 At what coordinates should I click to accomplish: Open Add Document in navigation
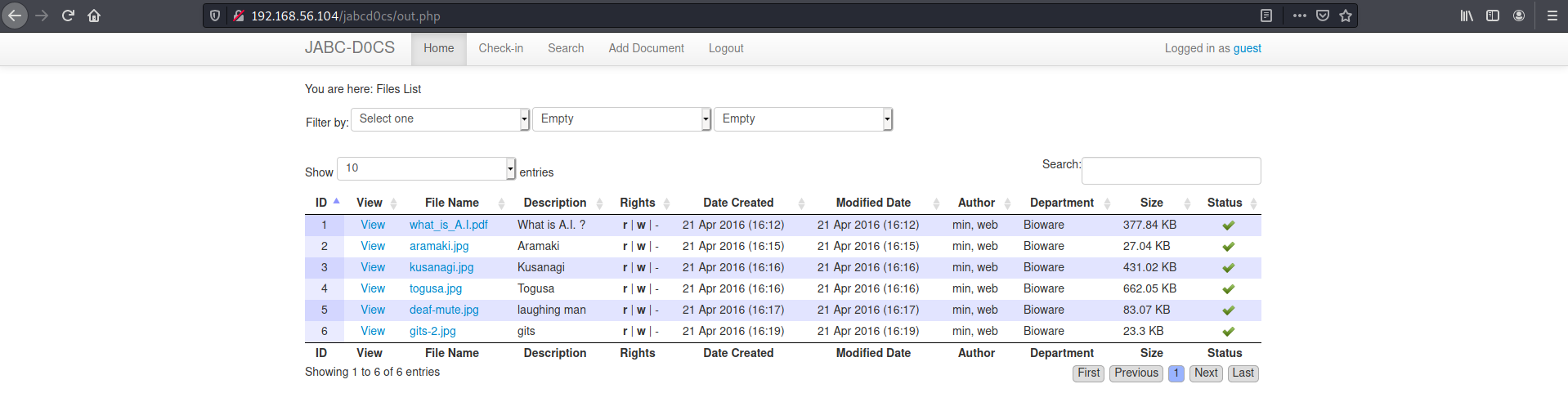pos(646,48)
